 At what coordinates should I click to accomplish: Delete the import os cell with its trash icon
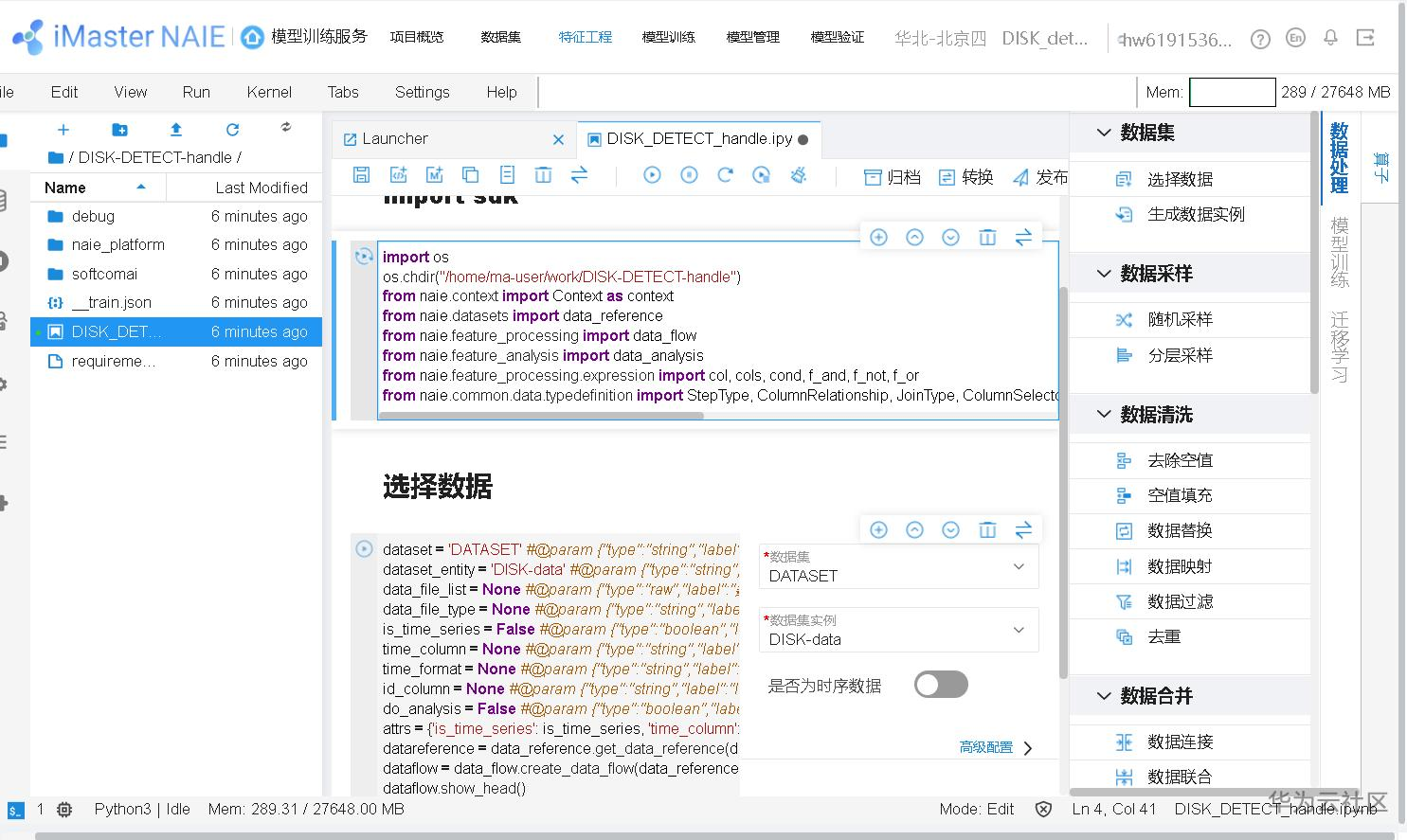(x=987, y=238)
